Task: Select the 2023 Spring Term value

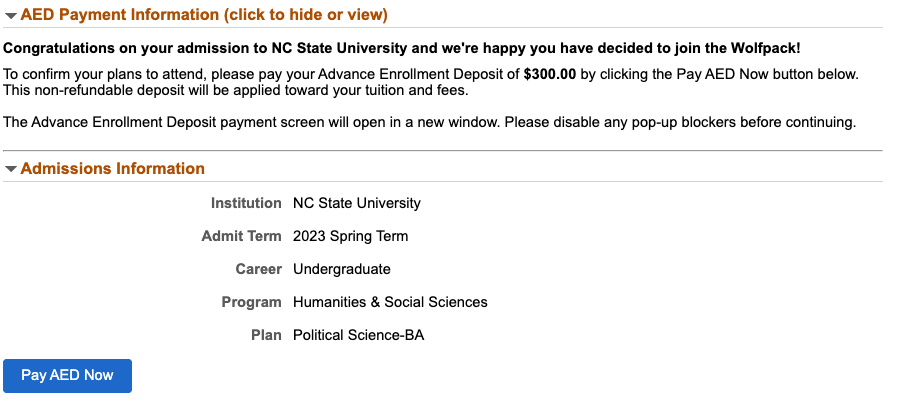Action: tap(350, 236)
